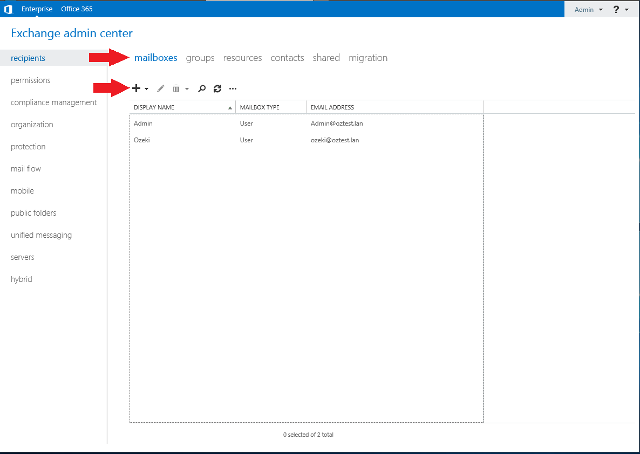Switch to the shared tab
Image resolution: width=640 pixels, height=454 pixels.
click(x=326, y=58)
